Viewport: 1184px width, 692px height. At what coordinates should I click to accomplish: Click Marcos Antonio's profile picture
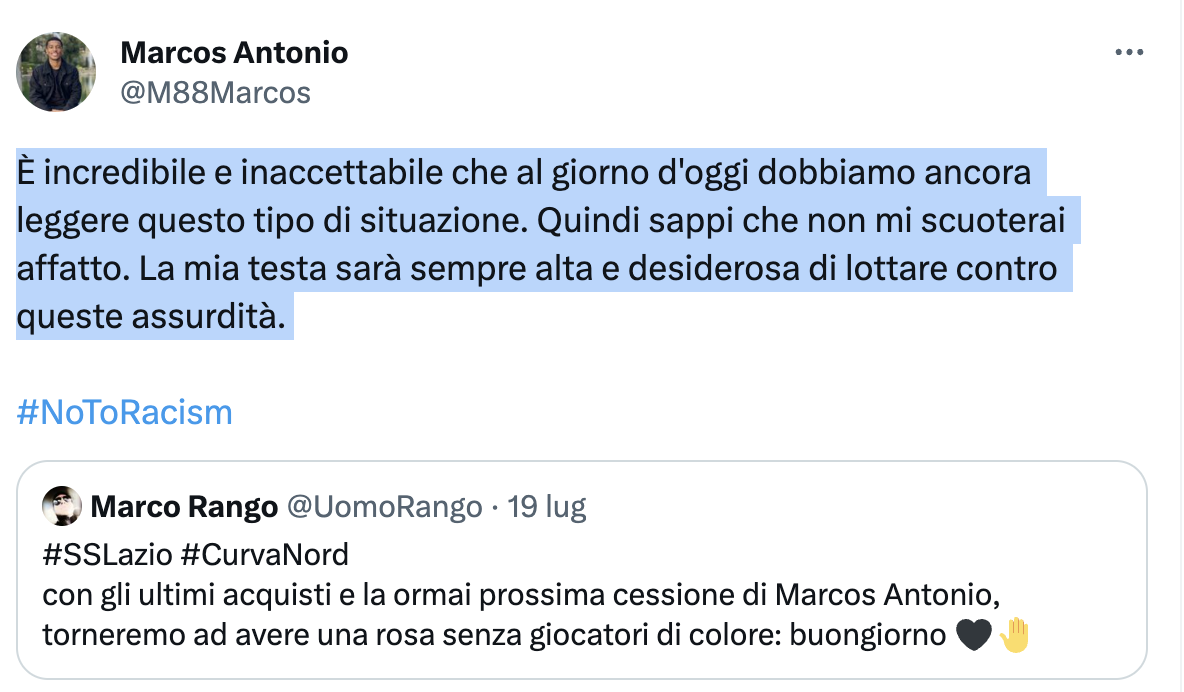pos(55,71)
